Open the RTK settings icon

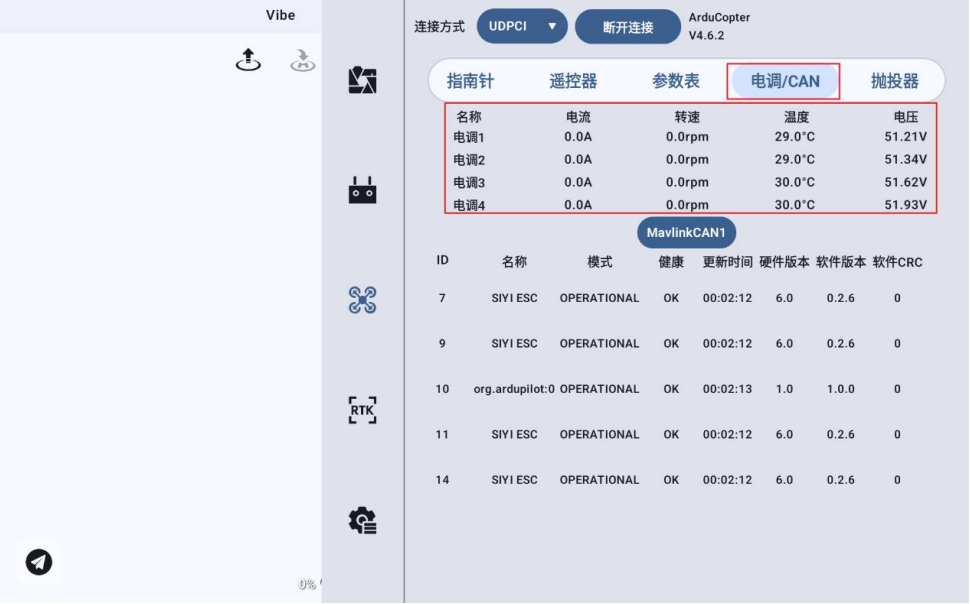362,410
